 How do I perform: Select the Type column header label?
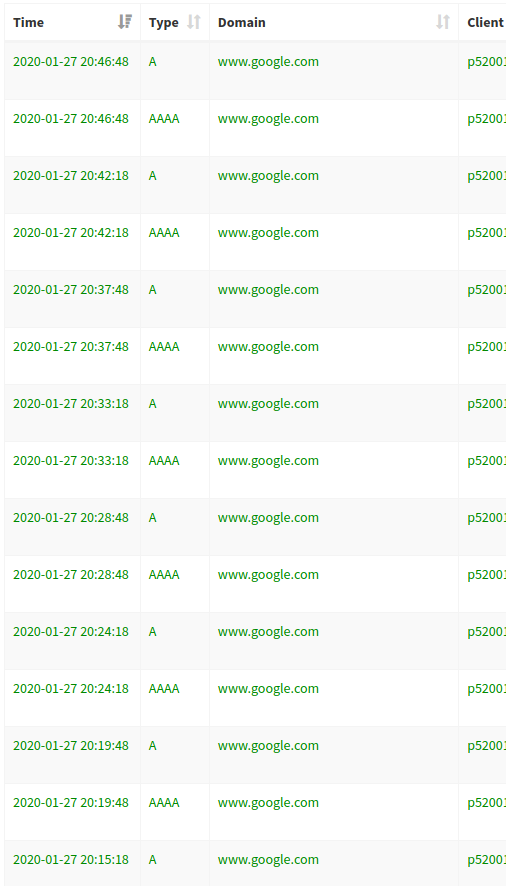click(x=163, y=23)
